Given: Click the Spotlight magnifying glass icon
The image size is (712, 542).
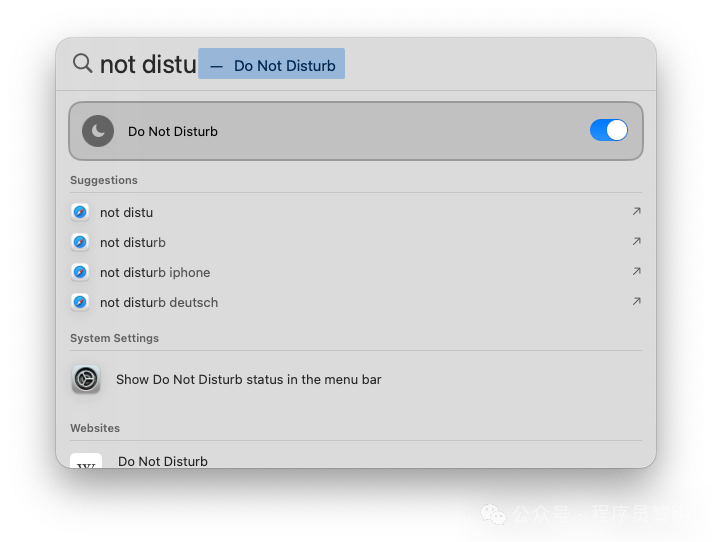Looking at the screenshot, I should pos(83,63).
